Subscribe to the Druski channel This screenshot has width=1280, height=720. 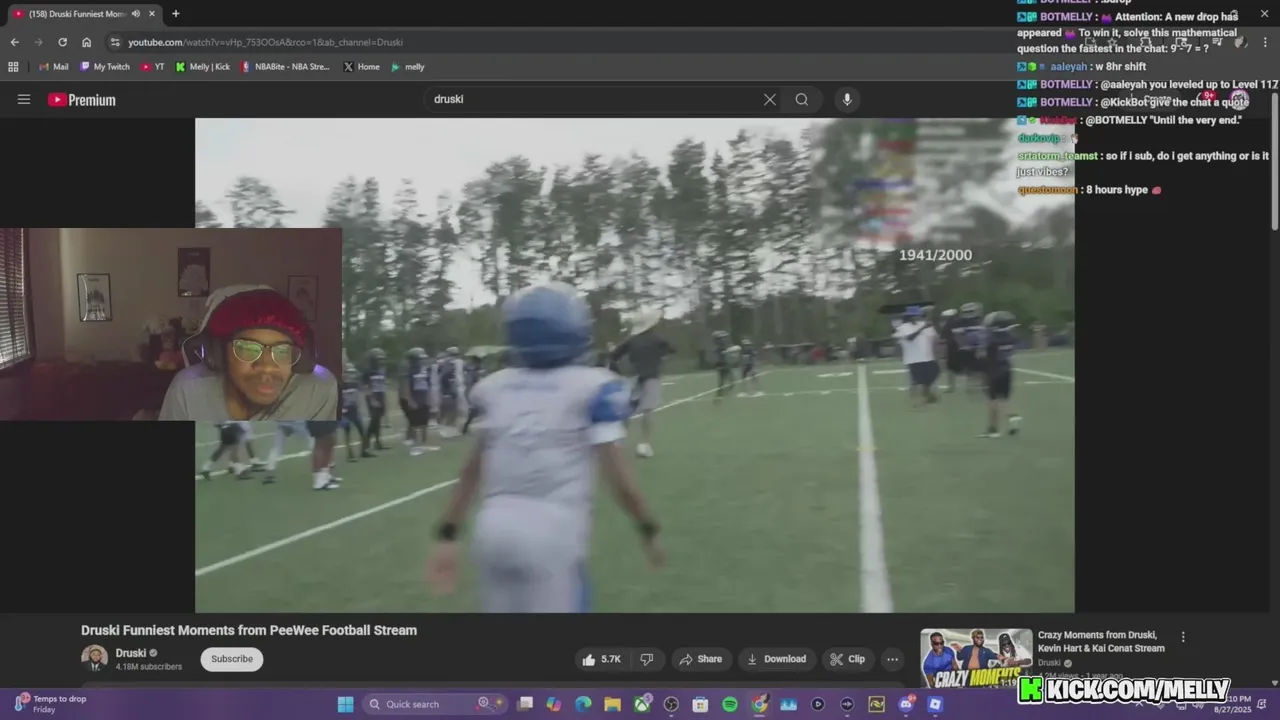[x=232, y=659]
